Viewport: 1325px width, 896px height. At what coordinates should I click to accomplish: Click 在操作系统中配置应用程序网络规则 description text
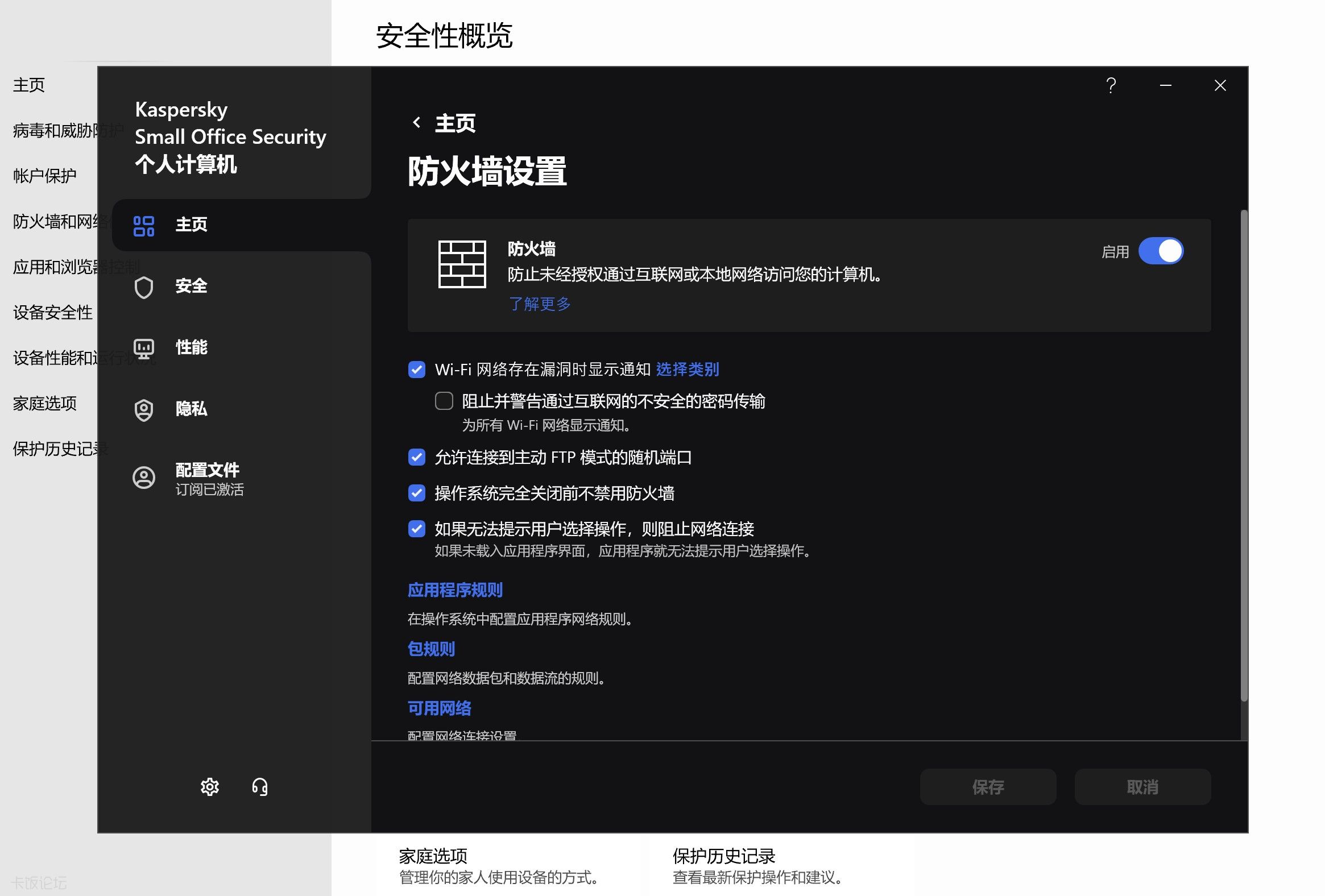click(x=520, y=619)
